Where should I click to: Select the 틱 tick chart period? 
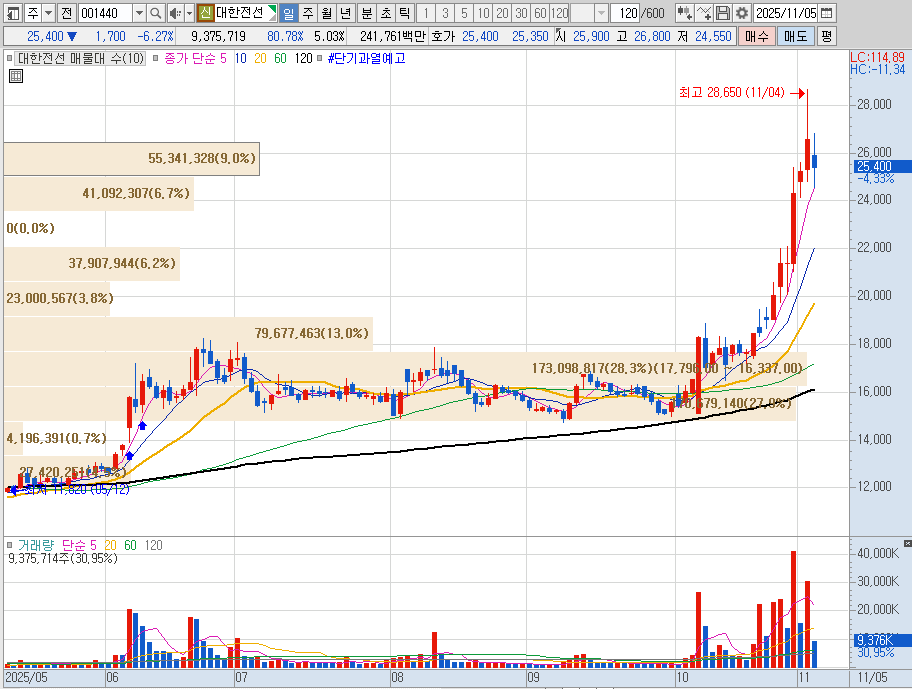pos(404,13)
